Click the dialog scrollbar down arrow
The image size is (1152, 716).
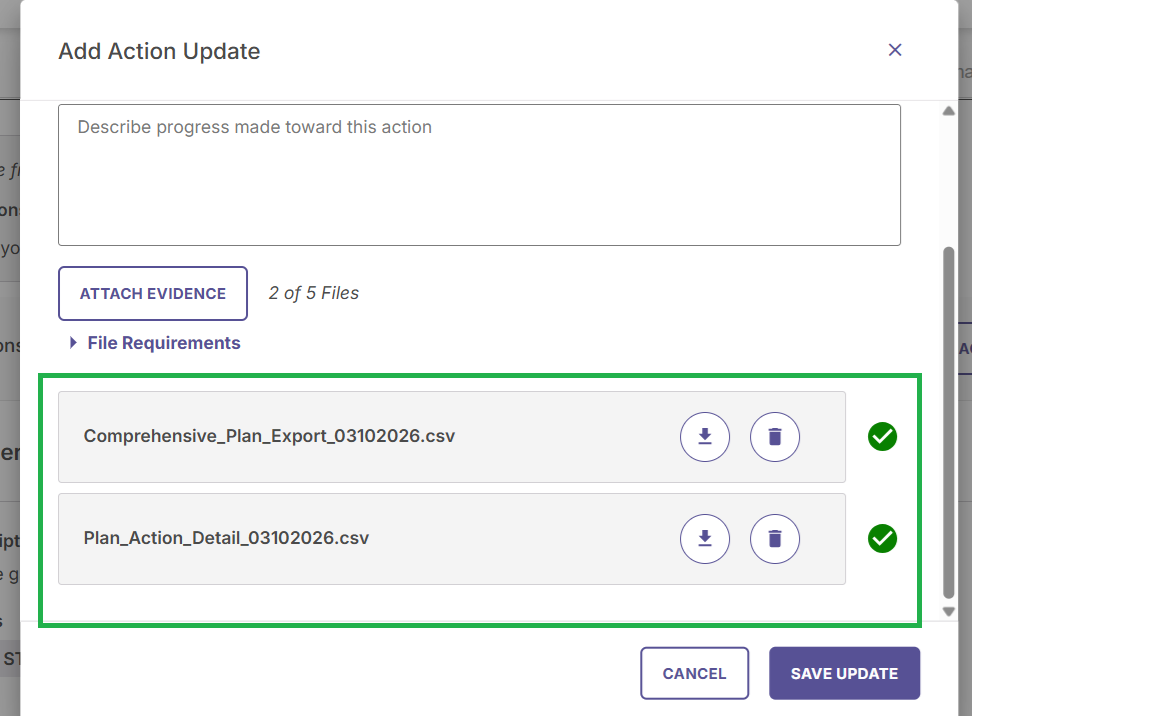point(948,612)
